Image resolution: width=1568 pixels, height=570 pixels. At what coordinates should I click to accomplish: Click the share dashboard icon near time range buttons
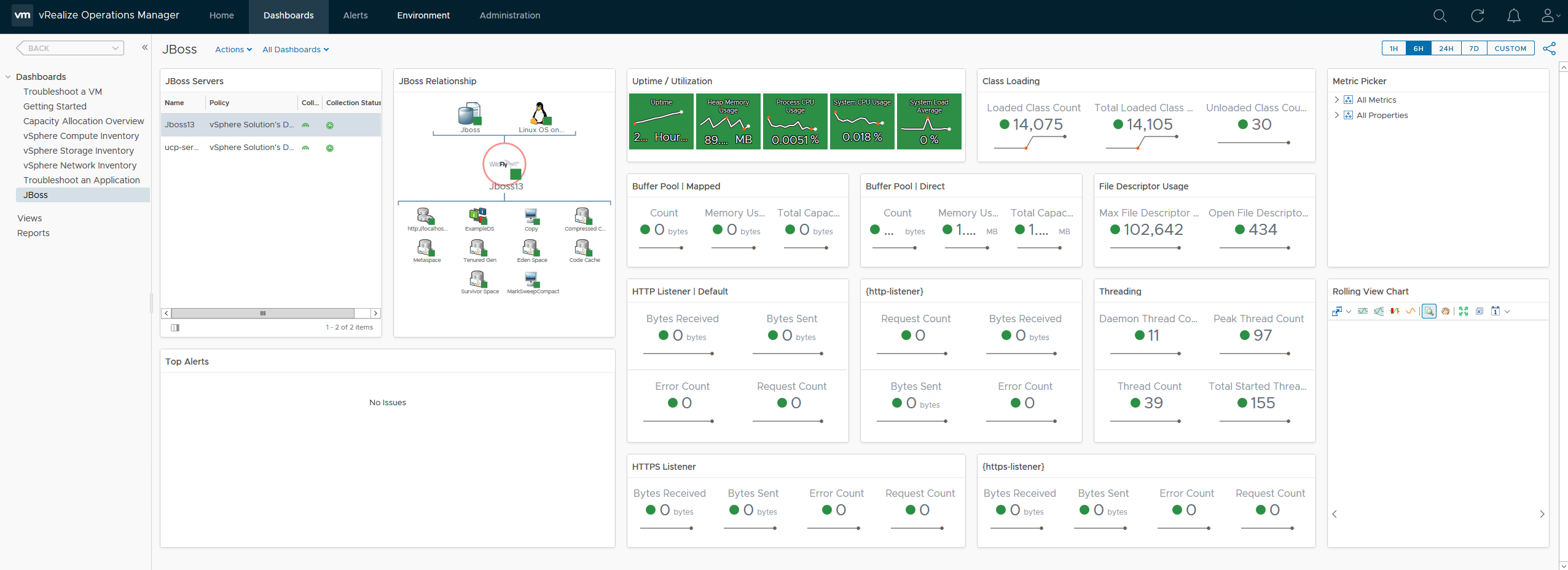(1550, 49)
